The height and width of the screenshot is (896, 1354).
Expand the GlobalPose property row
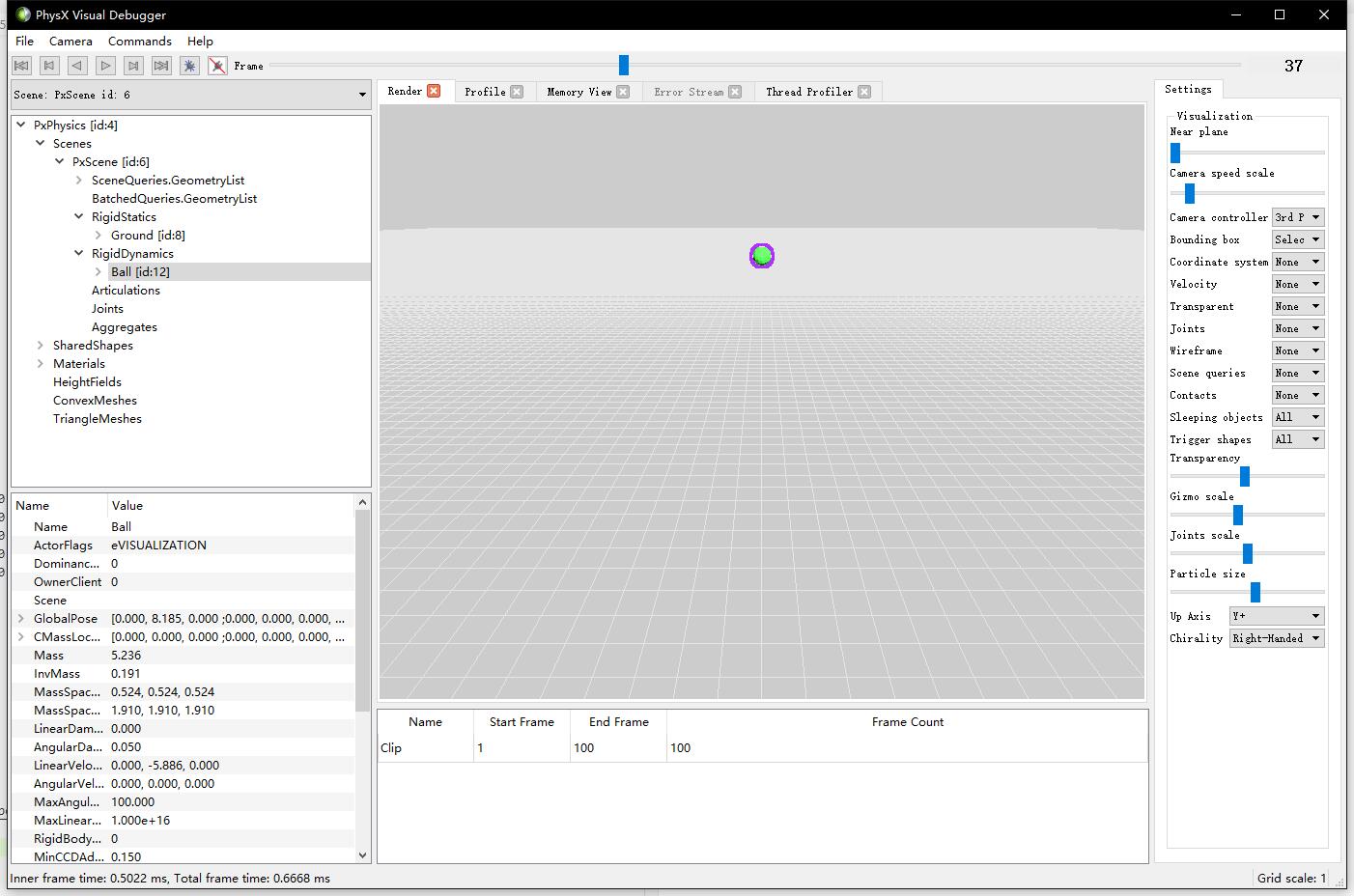pos(21,618)
